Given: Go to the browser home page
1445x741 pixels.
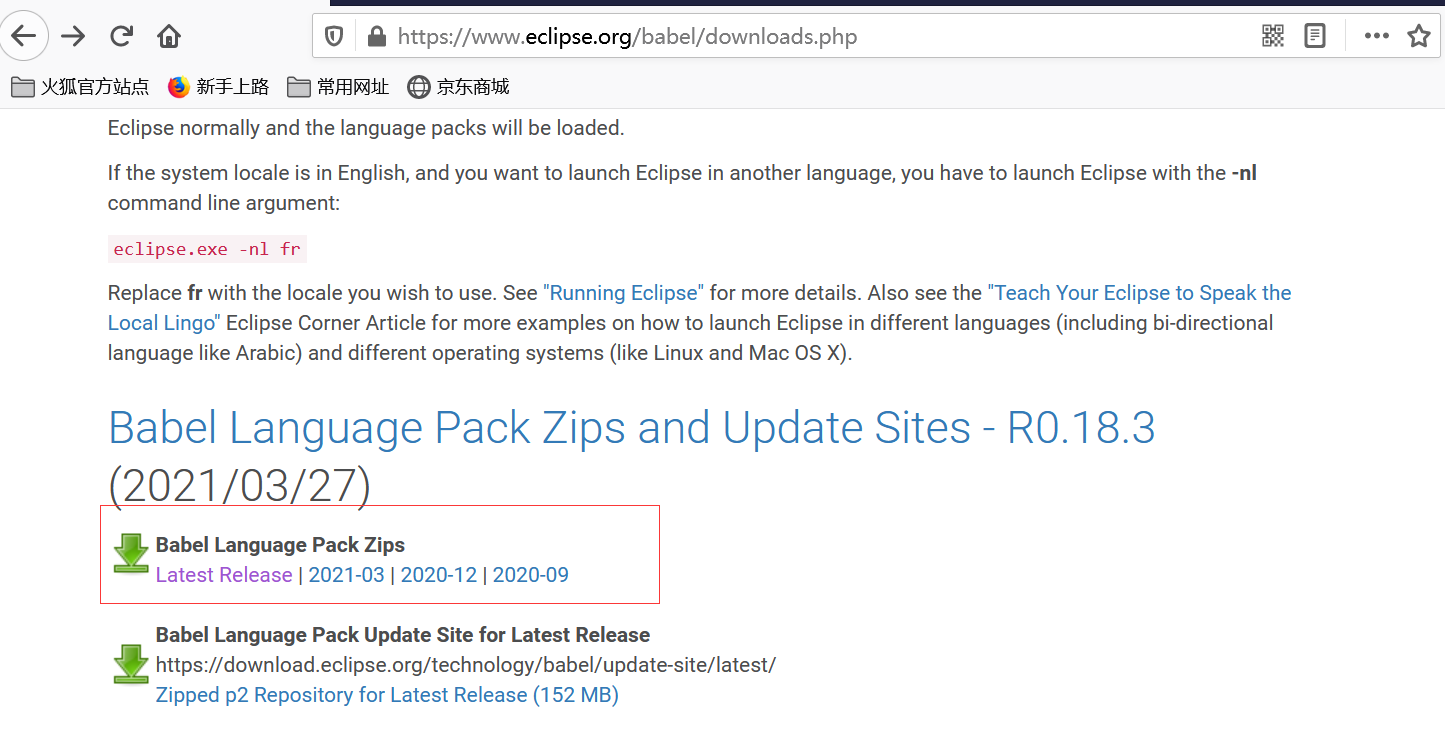Looking at the screenshot, I should point(169,37).
